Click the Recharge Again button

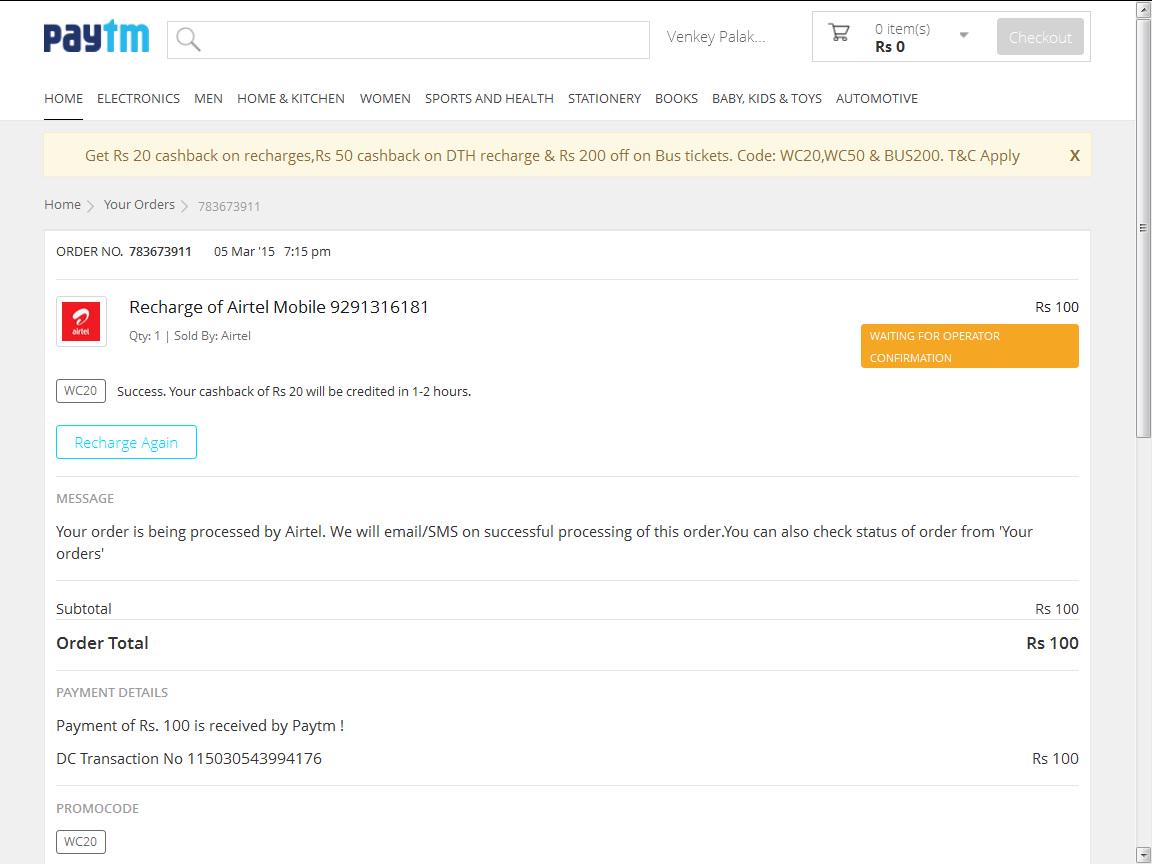tap(126, 442)
